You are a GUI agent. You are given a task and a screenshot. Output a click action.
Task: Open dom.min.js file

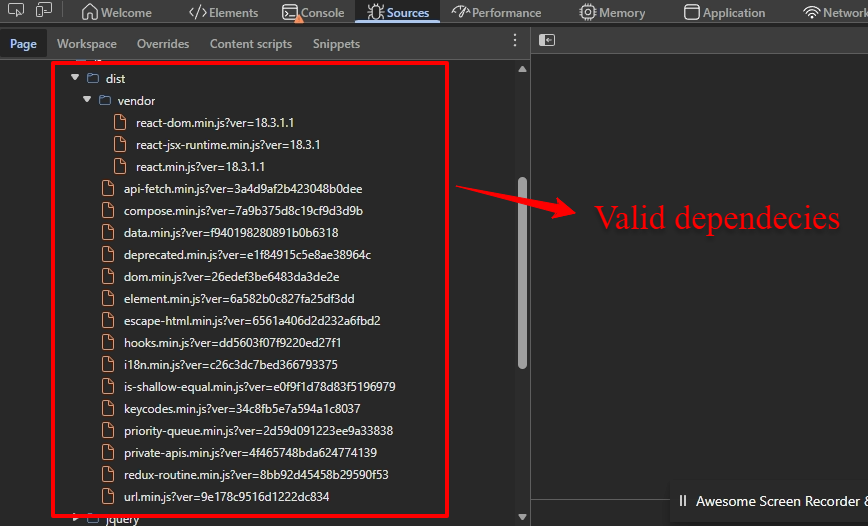point(231,277)
